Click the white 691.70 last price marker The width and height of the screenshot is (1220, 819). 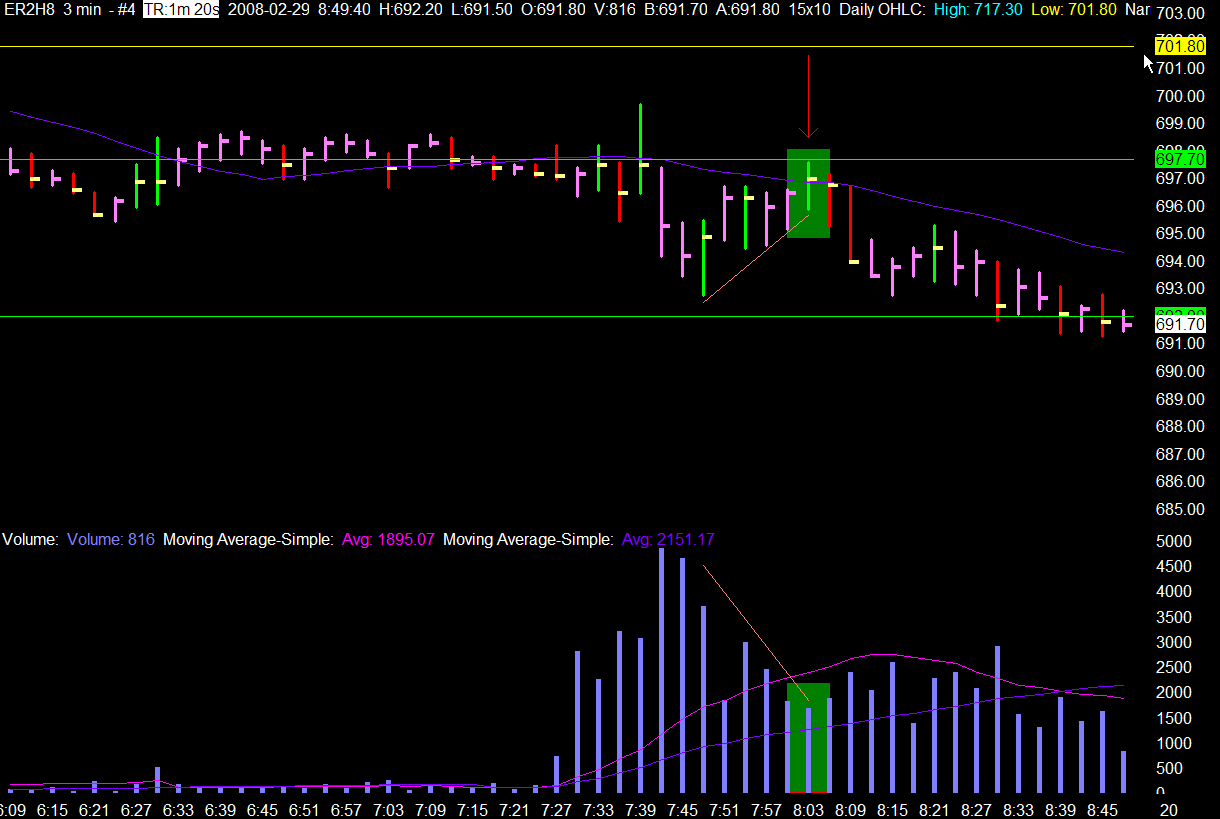coord(1180,324)
